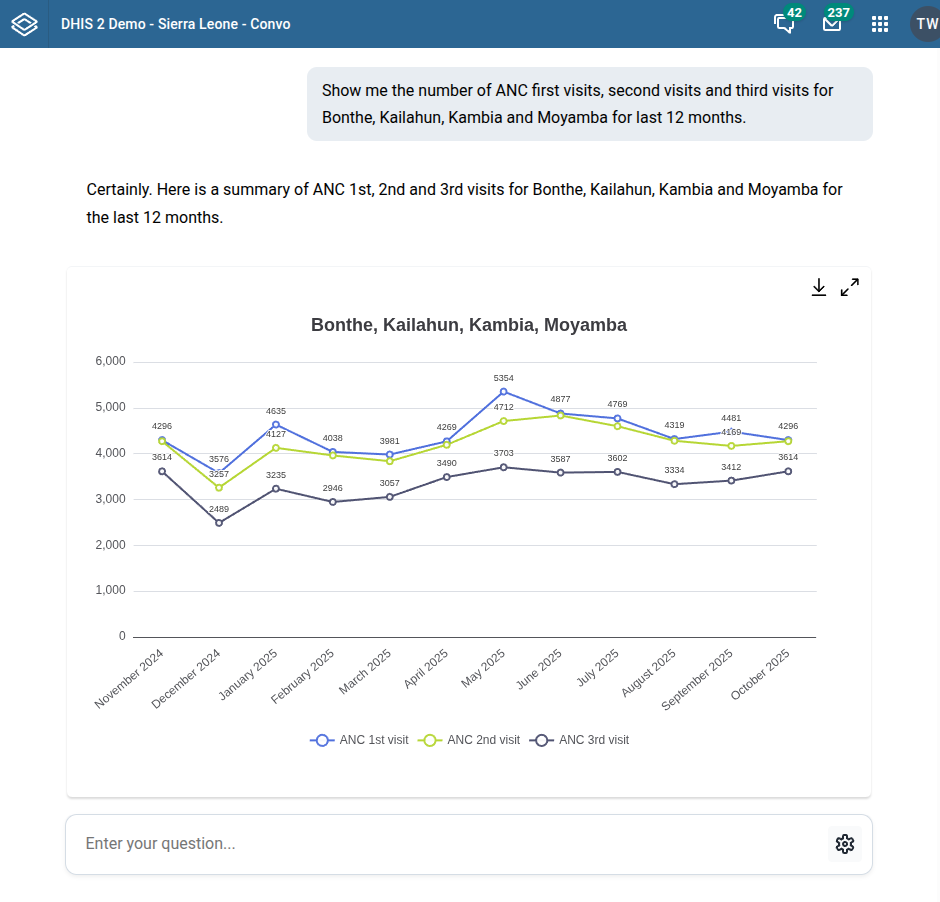Click the DHIS2 logo icon

pyautogui.click(x=24, y=24)
